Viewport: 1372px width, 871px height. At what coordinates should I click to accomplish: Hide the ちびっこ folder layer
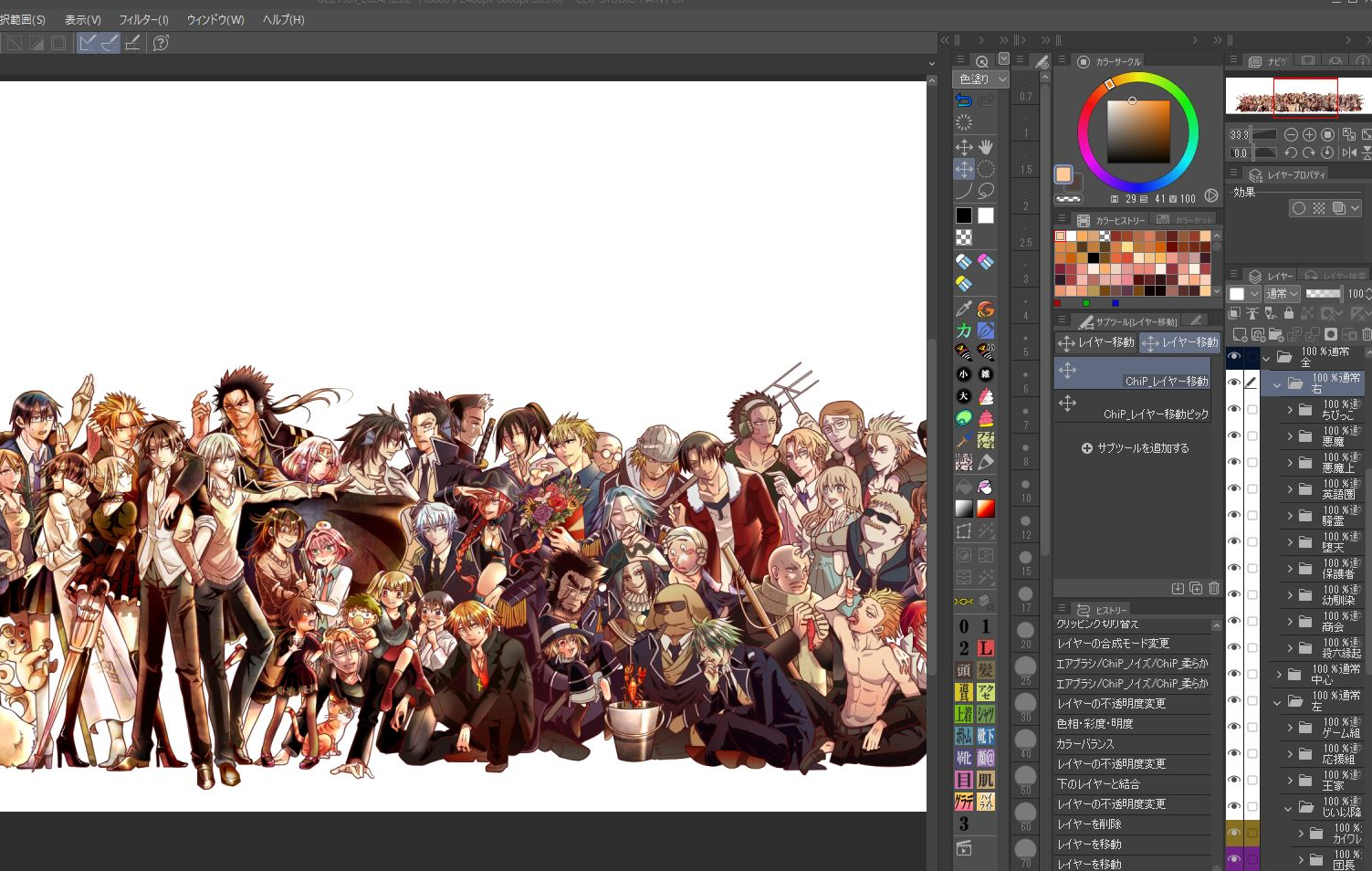(1234, 409)
